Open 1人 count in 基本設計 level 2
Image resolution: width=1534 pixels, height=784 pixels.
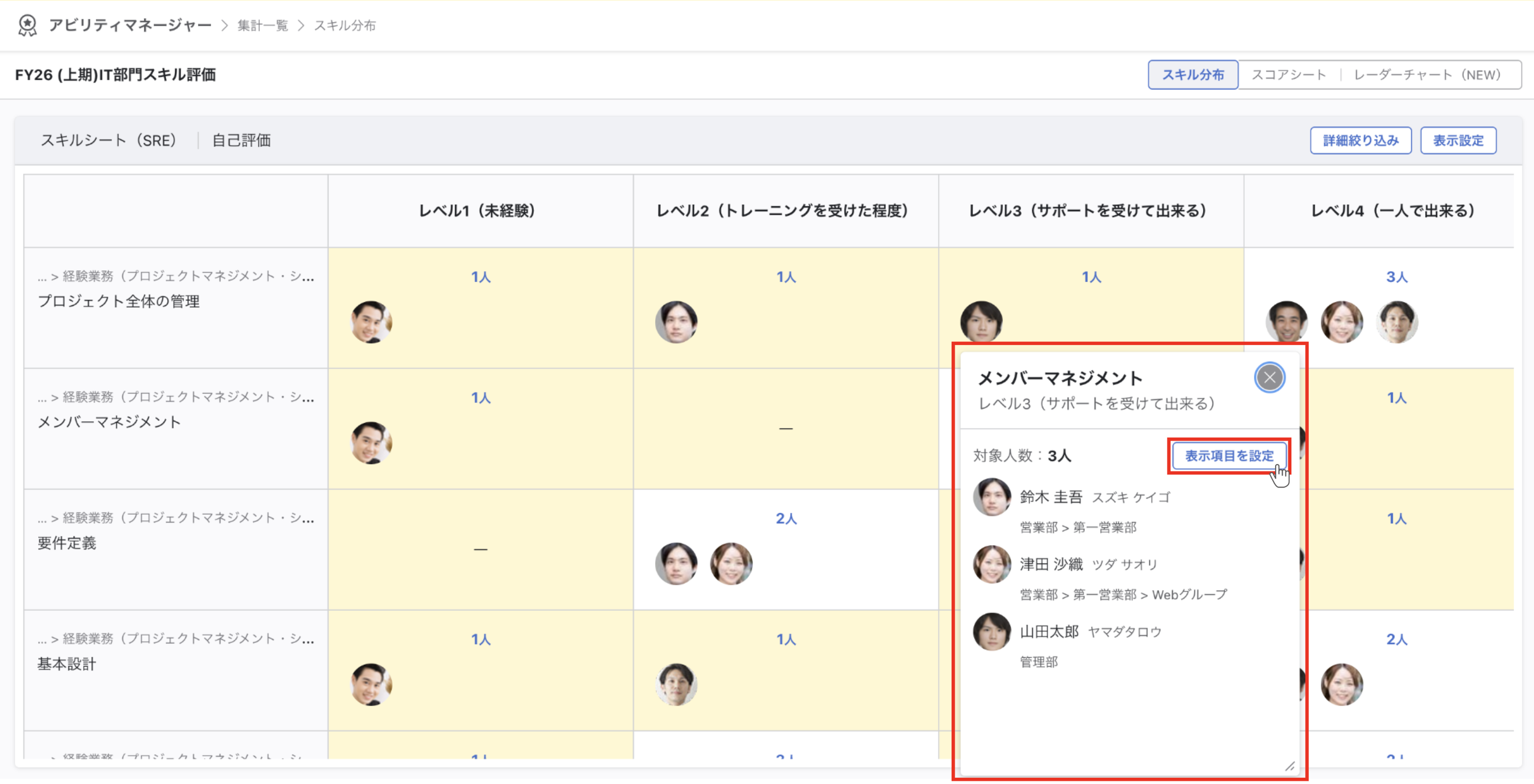tap(786, 639)
